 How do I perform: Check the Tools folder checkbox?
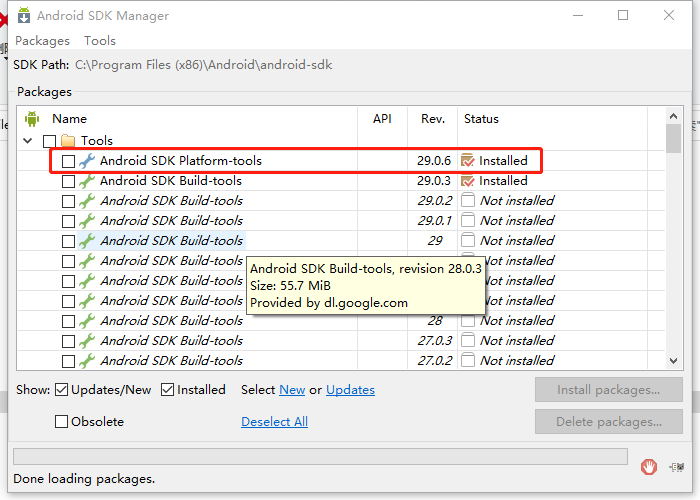[x=49, y=141]
